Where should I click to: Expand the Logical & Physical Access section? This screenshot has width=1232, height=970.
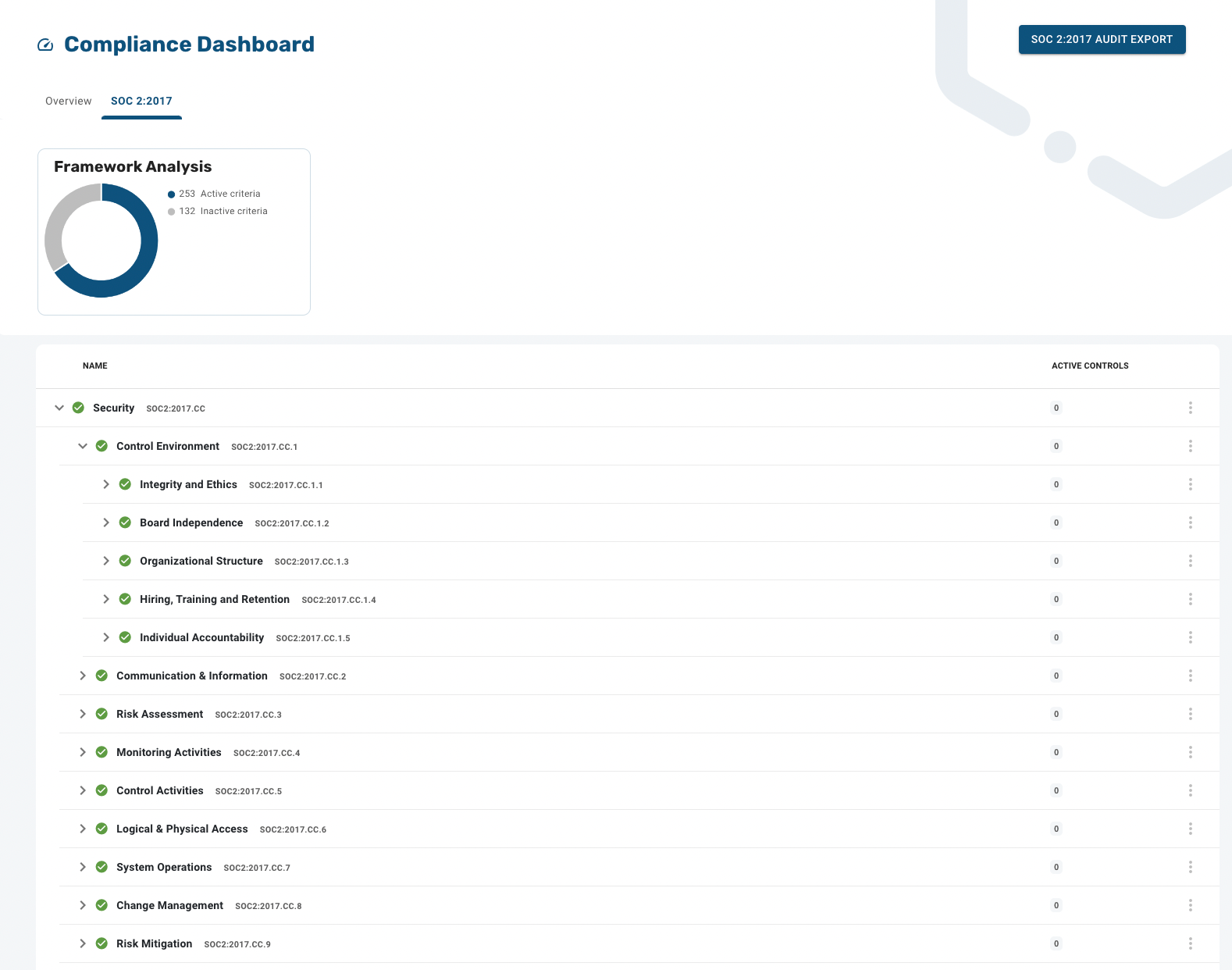click(83, 829)
